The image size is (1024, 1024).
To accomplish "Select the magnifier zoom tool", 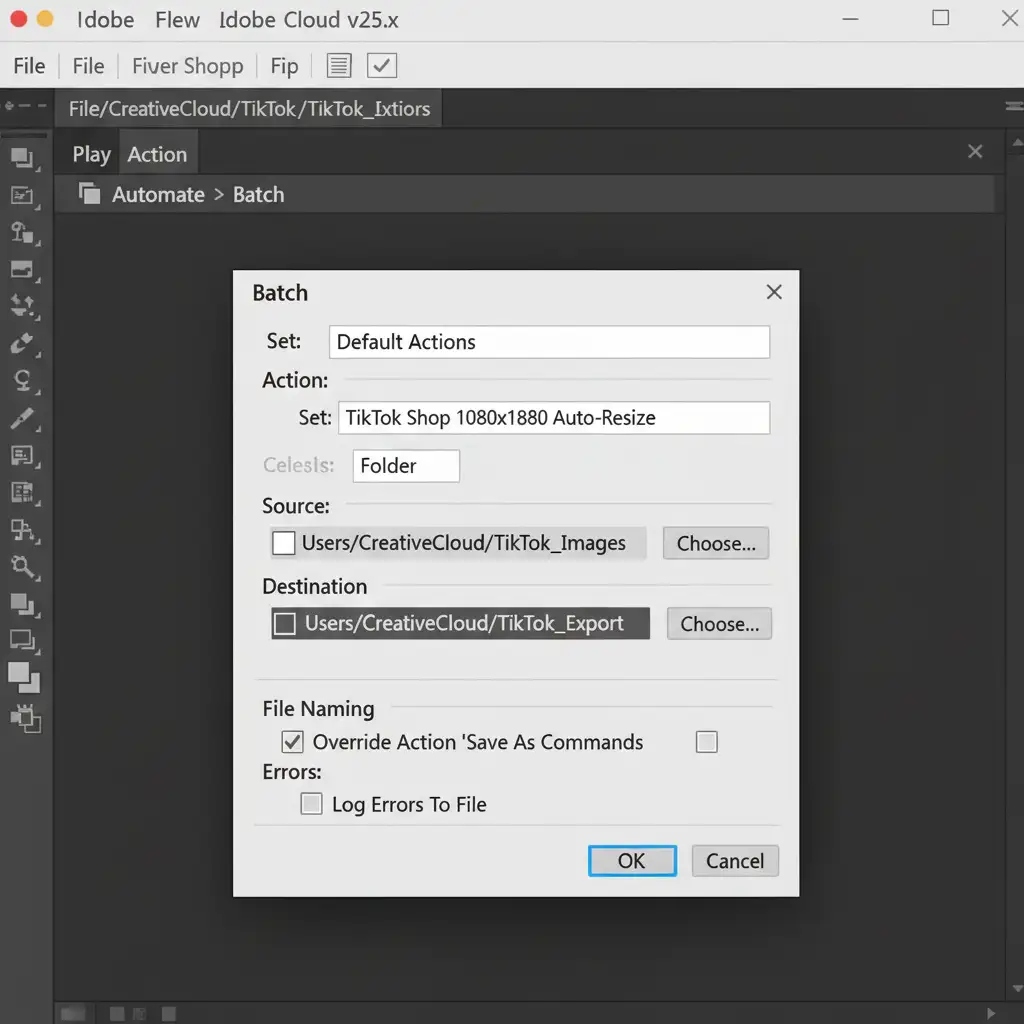I will 22,567.
